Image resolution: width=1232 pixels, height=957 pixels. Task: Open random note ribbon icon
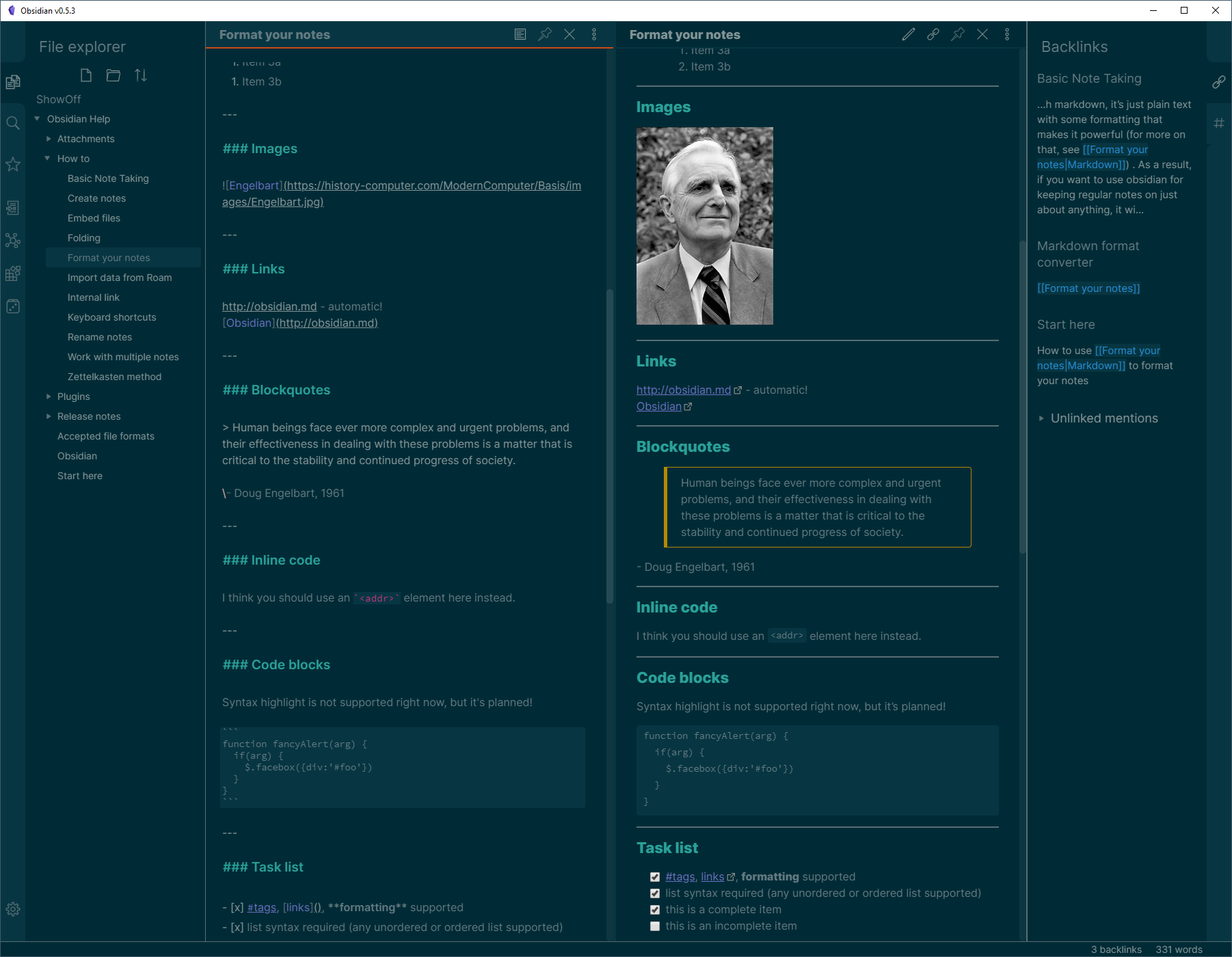click(x=13, y=306)
